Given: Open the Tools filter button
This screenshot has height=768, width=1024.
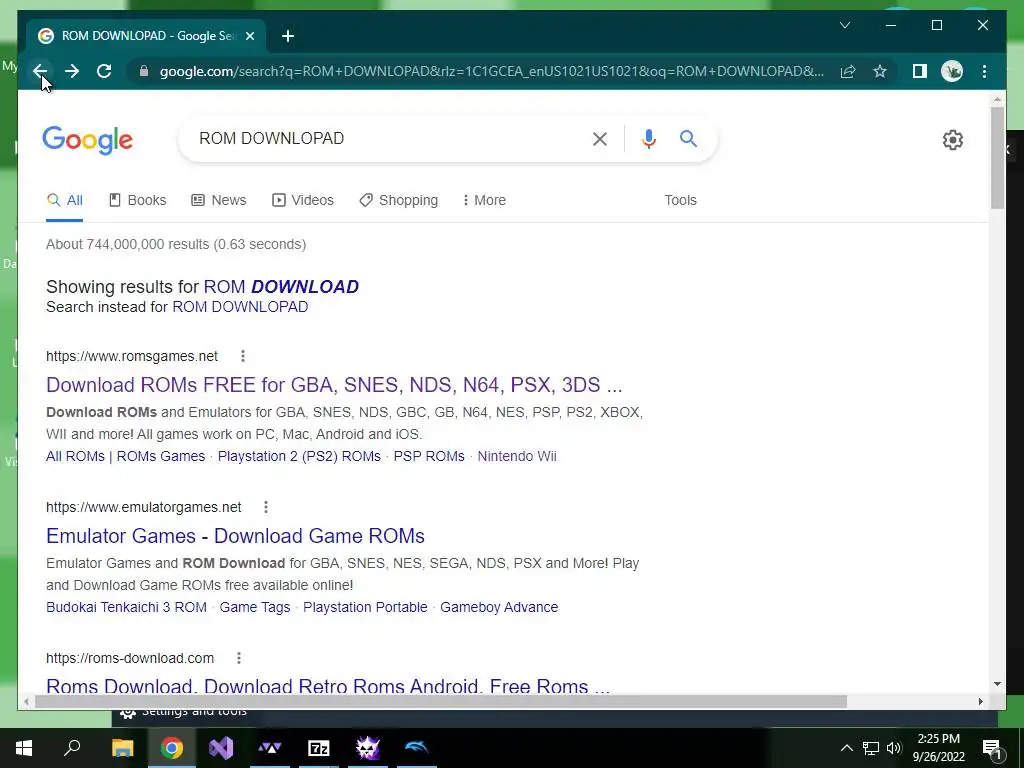Looking at the screenshot, I should click(x=680, y=200).
